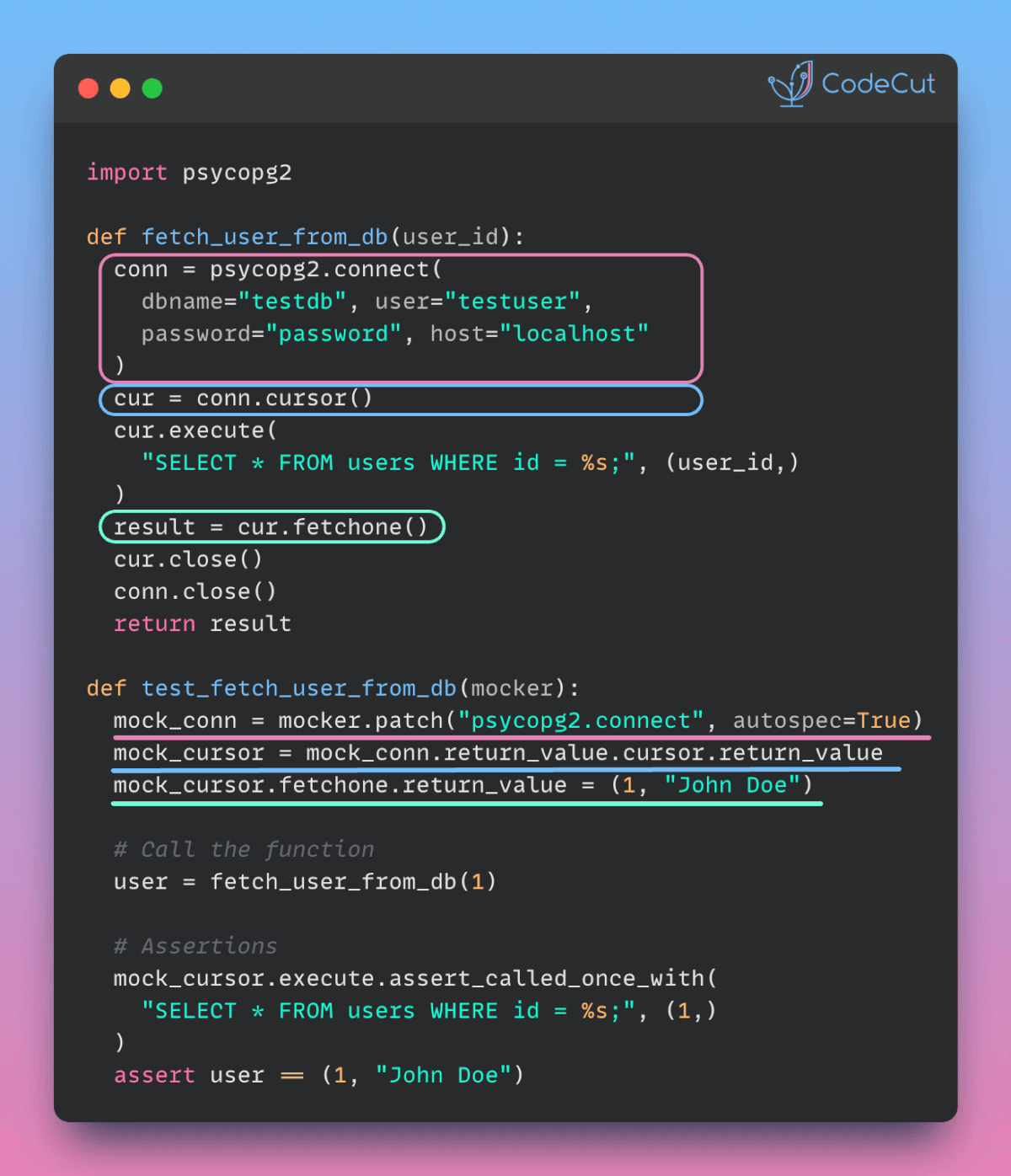Click the Call the function comment
The image size is (1011, 1176).
pos(243,849)
